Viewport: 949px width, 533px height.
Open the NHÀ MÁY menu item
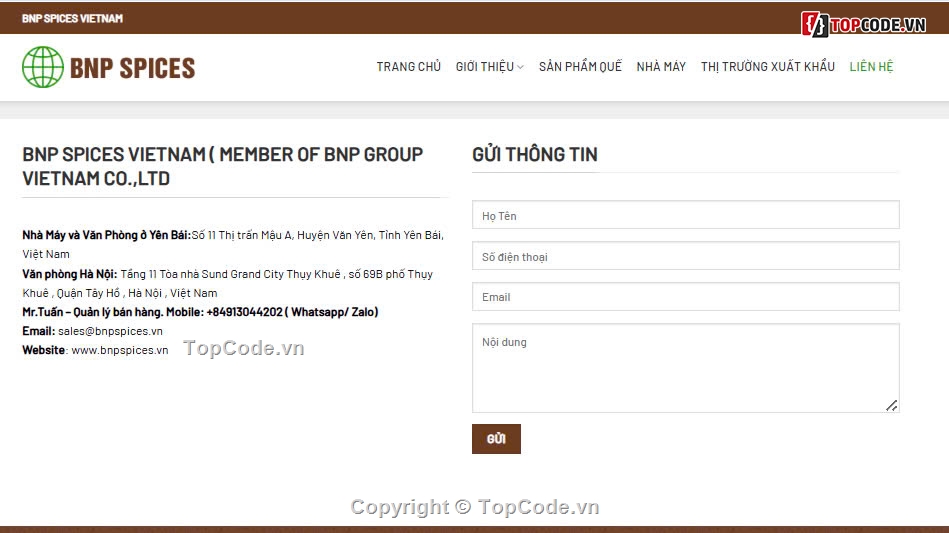tap(661, 67)
